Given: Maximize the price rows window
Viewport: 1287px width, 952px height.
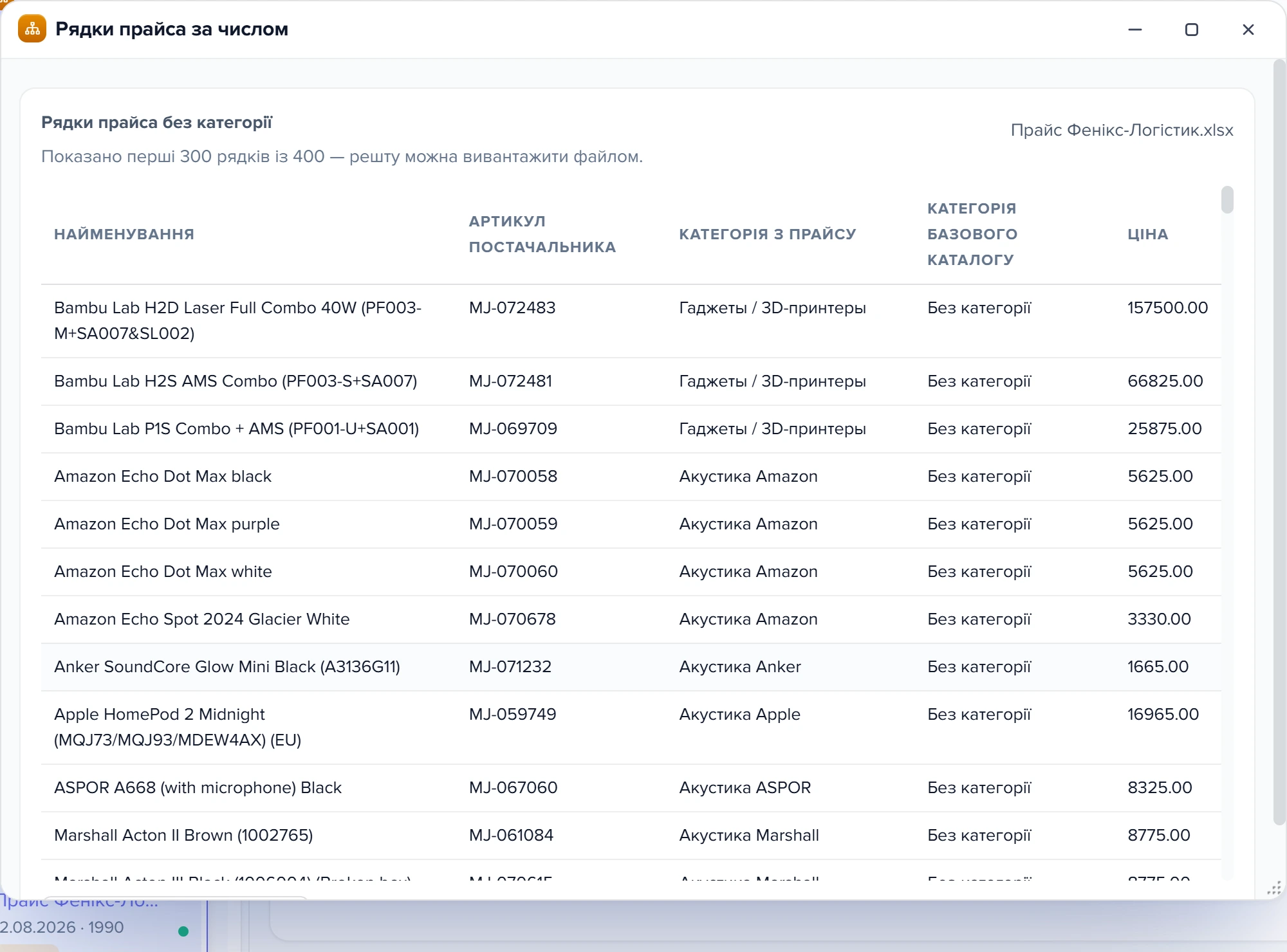Looking at the screenshot, I should click(1192, 30).
